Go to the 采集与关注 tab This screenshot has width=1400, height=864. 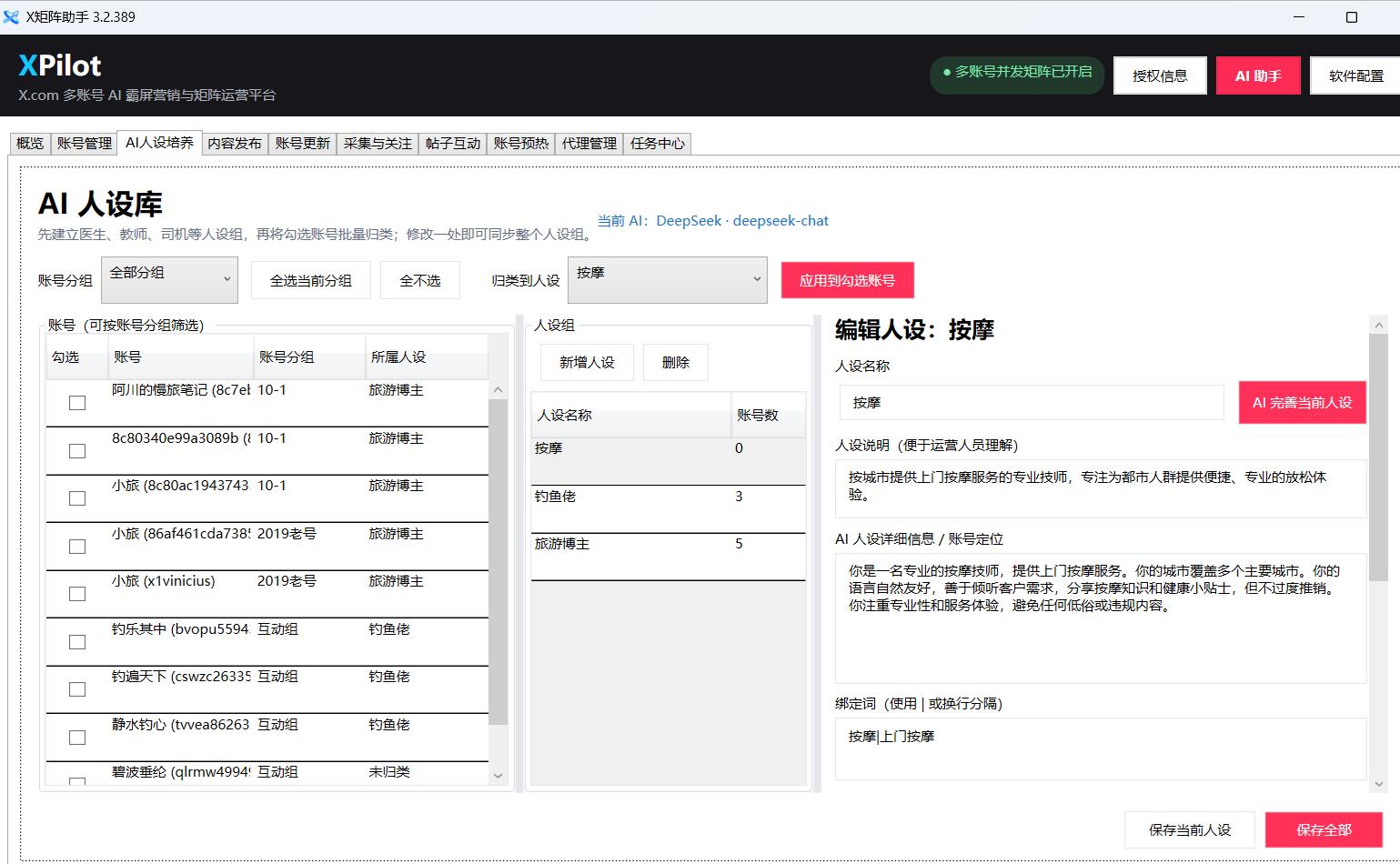[x=378, y=144]
